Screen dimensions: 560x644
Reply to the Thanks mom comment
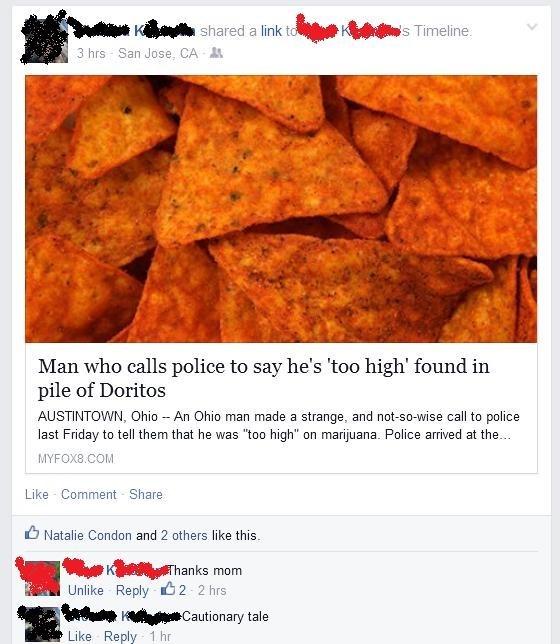coord(132,590)
